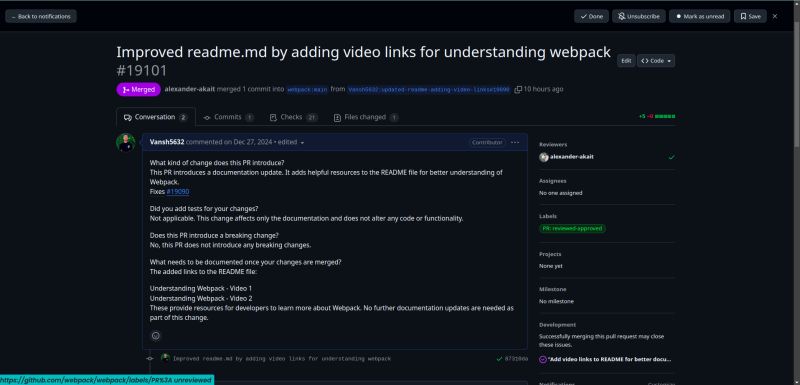Open the Vansh5632 avatar beside the comment
The image size is (800, 385).
[126, 143]
